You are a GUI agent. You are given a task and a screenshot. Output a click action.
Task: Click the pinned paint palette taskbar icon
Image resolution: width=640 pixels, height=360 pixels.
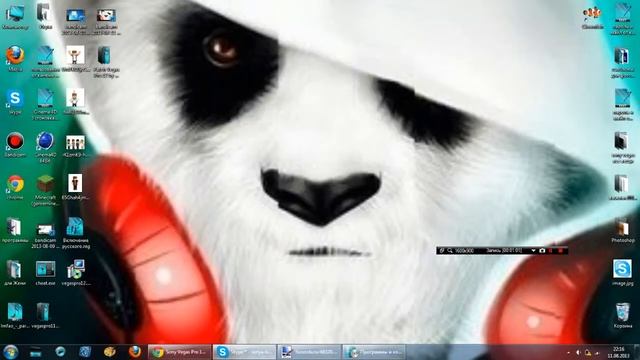[109, 352]
